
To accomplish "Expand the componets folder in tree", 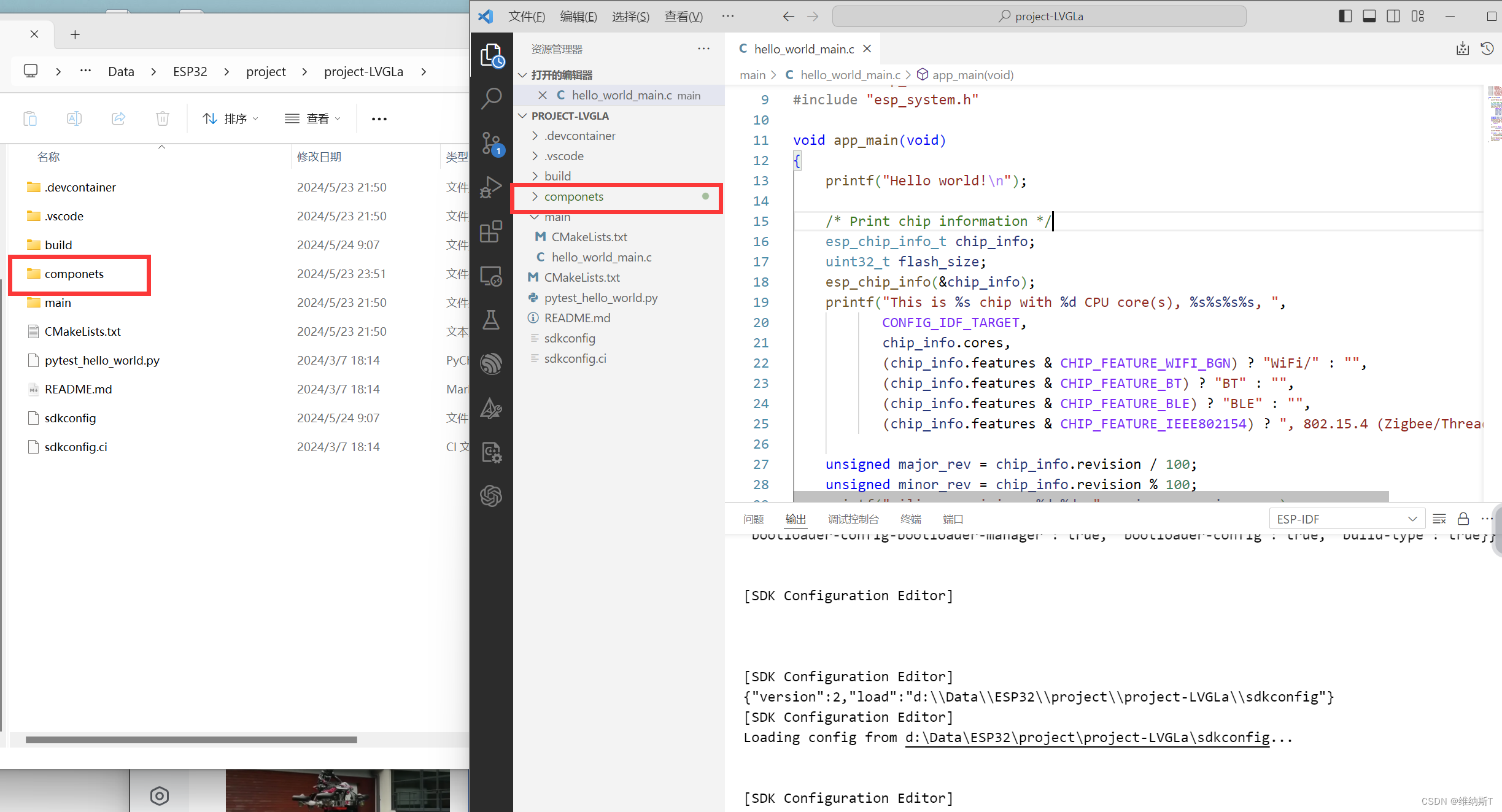I will [574, 196].
